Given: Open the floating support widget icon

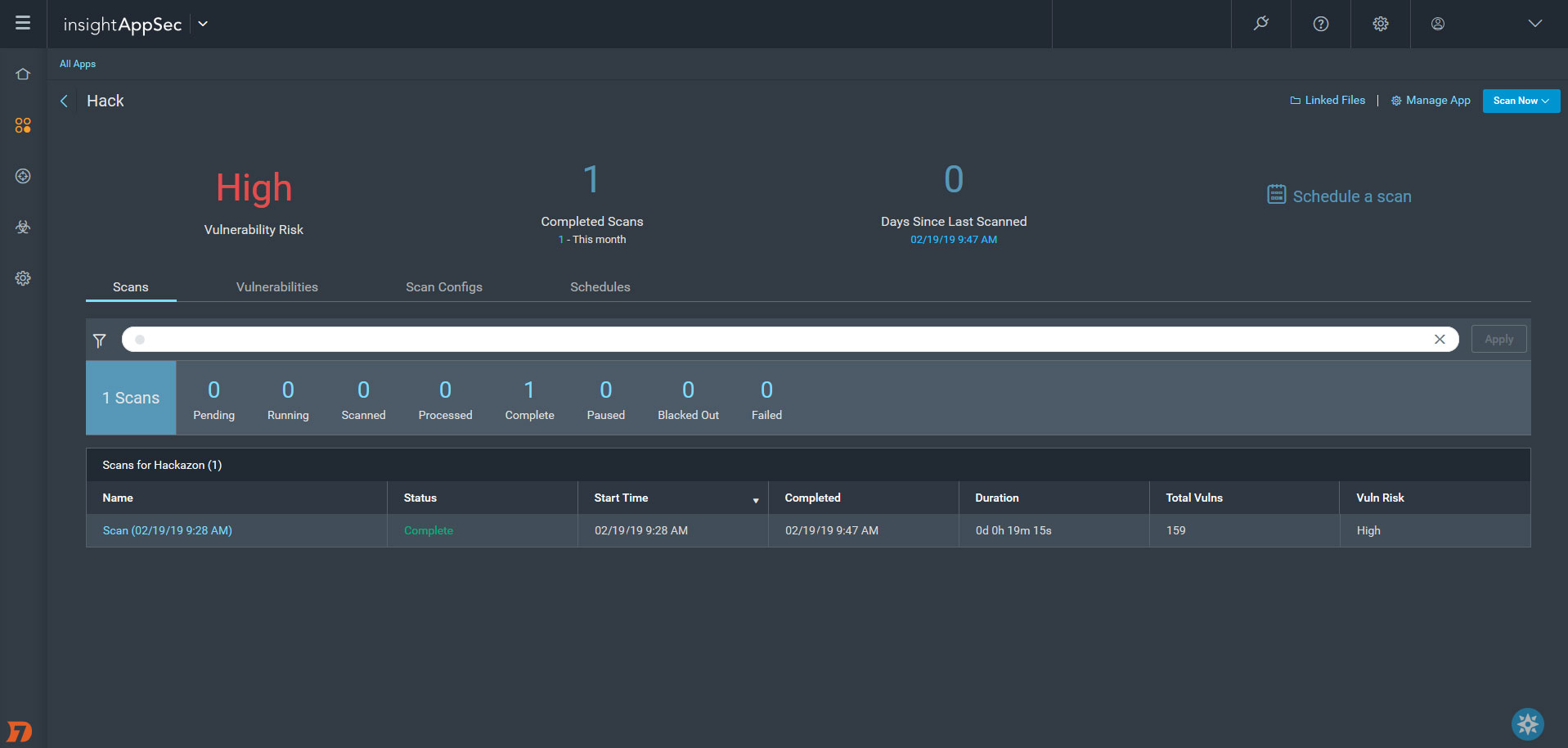Looking at the screenshot, I should tap(1527, 724).
